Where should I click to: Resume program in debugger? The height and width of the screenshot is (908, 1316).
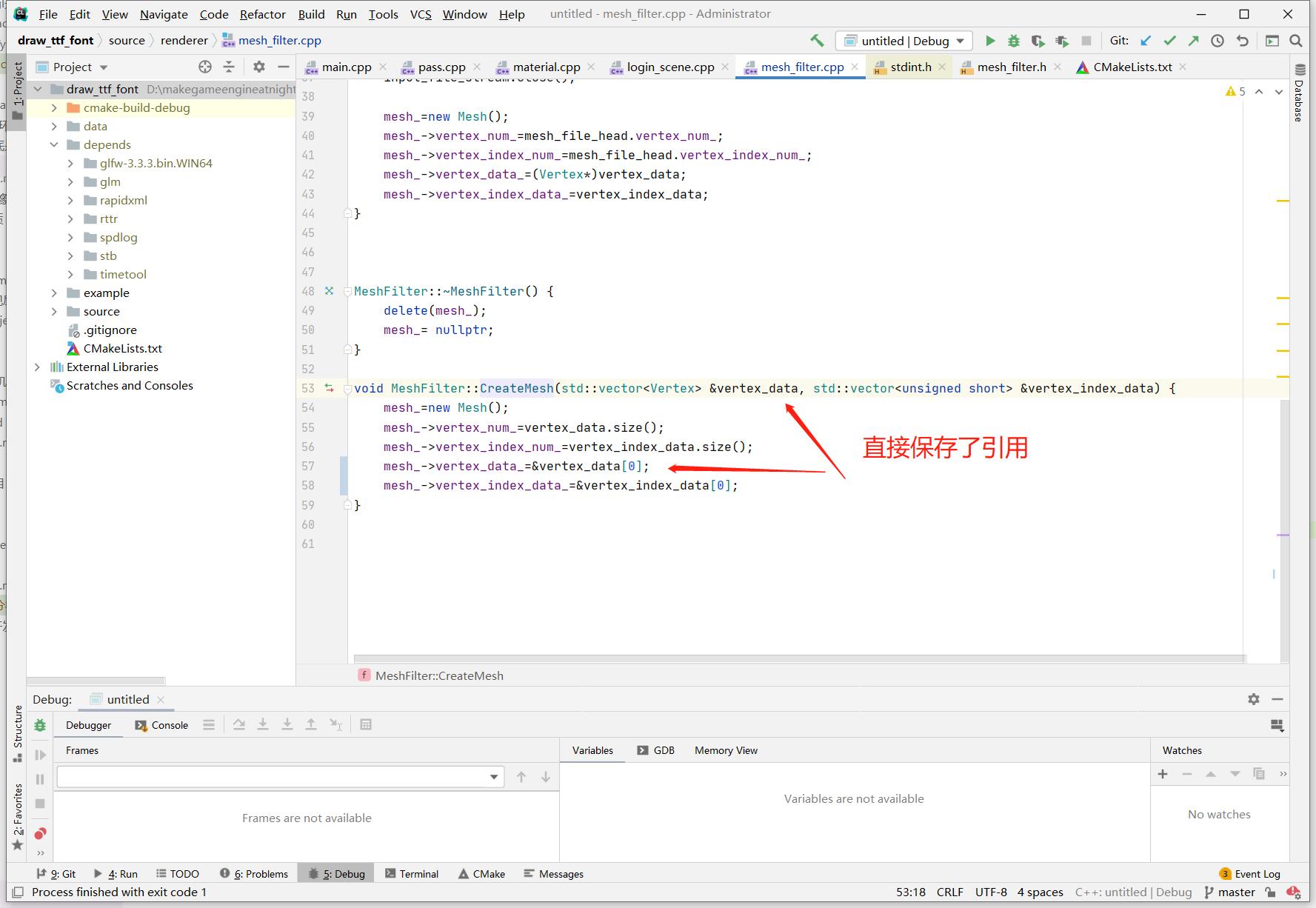(40, 755)
